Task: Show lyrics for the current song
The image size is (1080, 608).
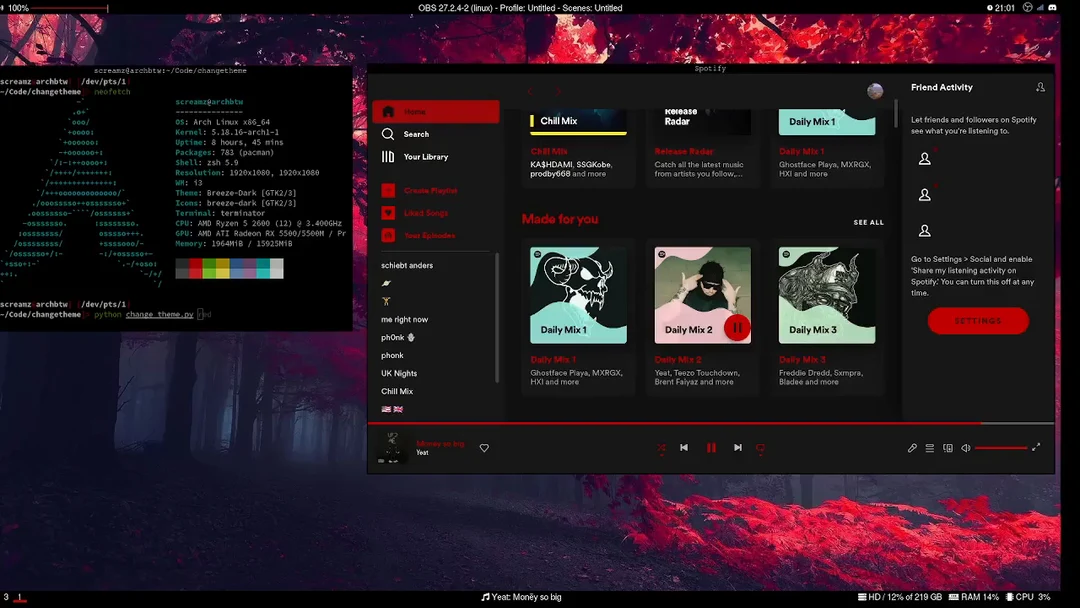Action: 912,448
